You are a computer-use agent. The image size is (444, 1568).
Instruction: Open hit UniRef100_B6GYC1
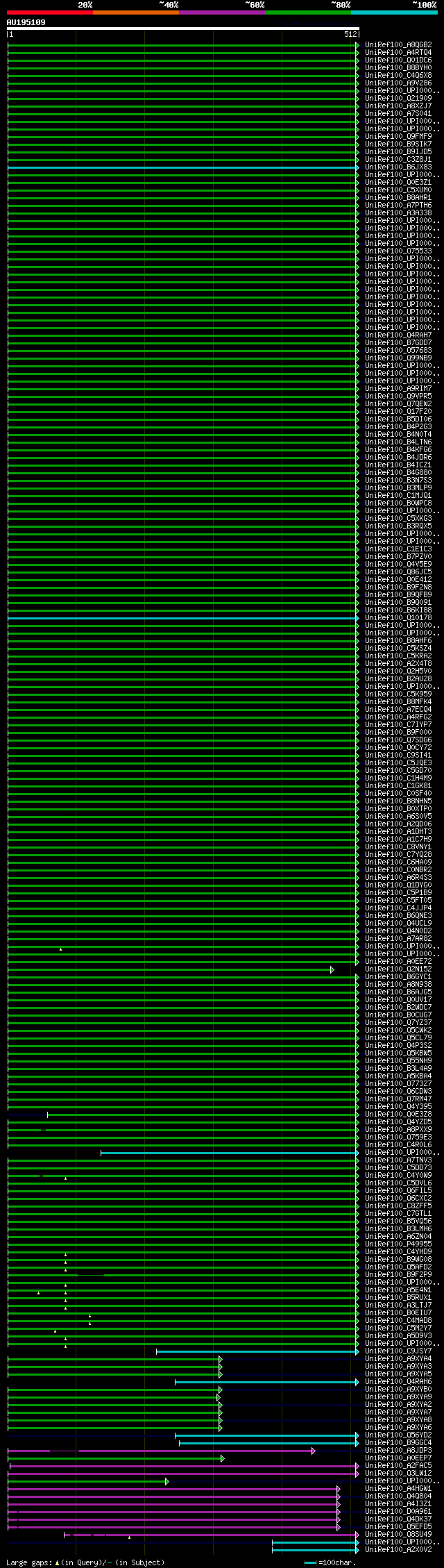[x=398, y=977]
